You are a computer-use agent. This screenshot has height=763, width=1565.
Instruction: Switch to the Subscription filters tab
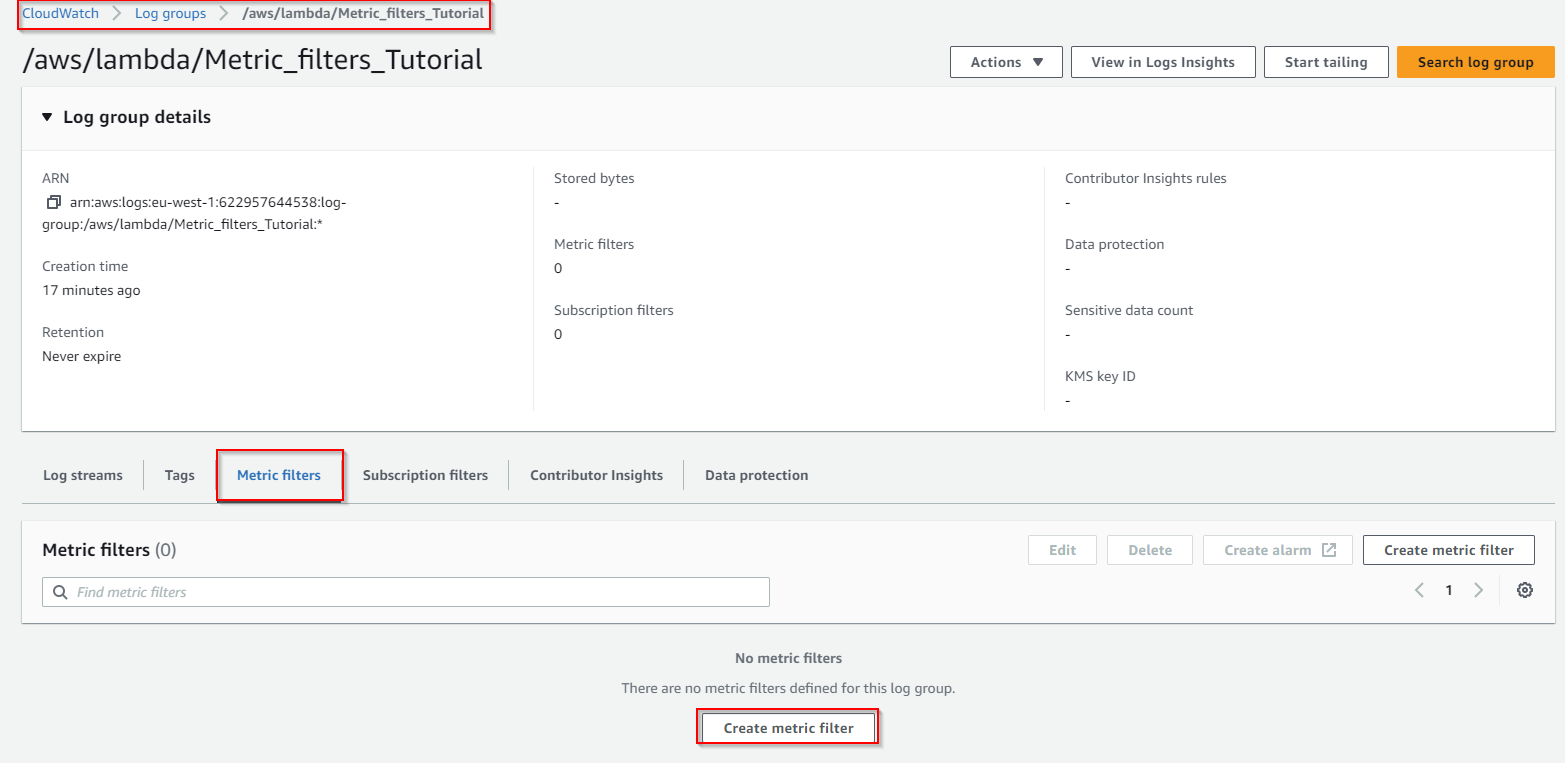click(x=425, y=475)
